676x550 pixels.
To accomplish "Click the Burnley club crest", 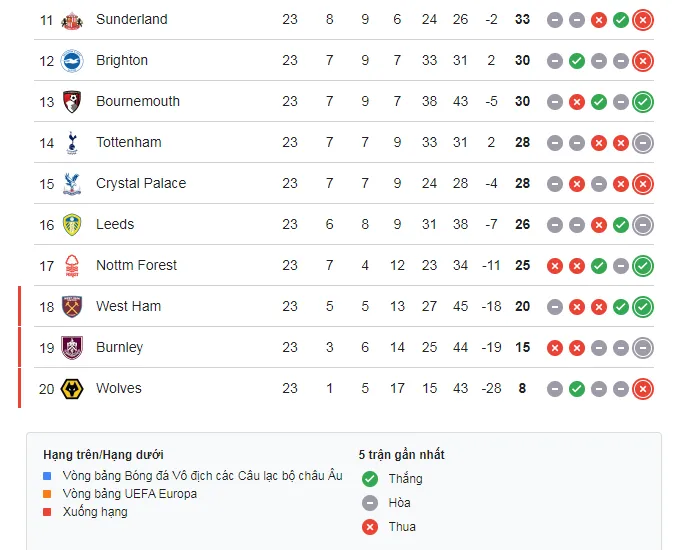I will (71, 348).
